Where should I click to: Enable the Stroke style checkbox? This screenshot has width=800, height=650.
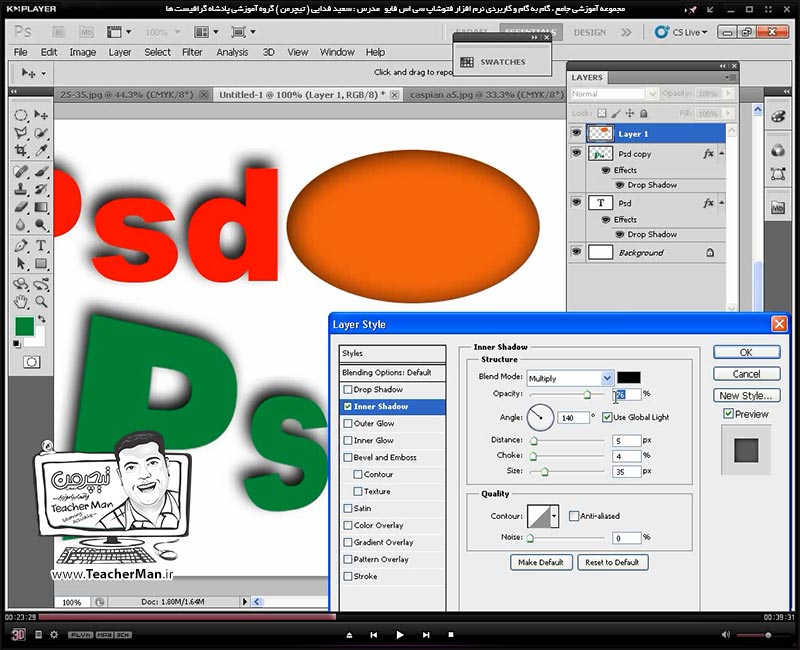click(348, 576)
